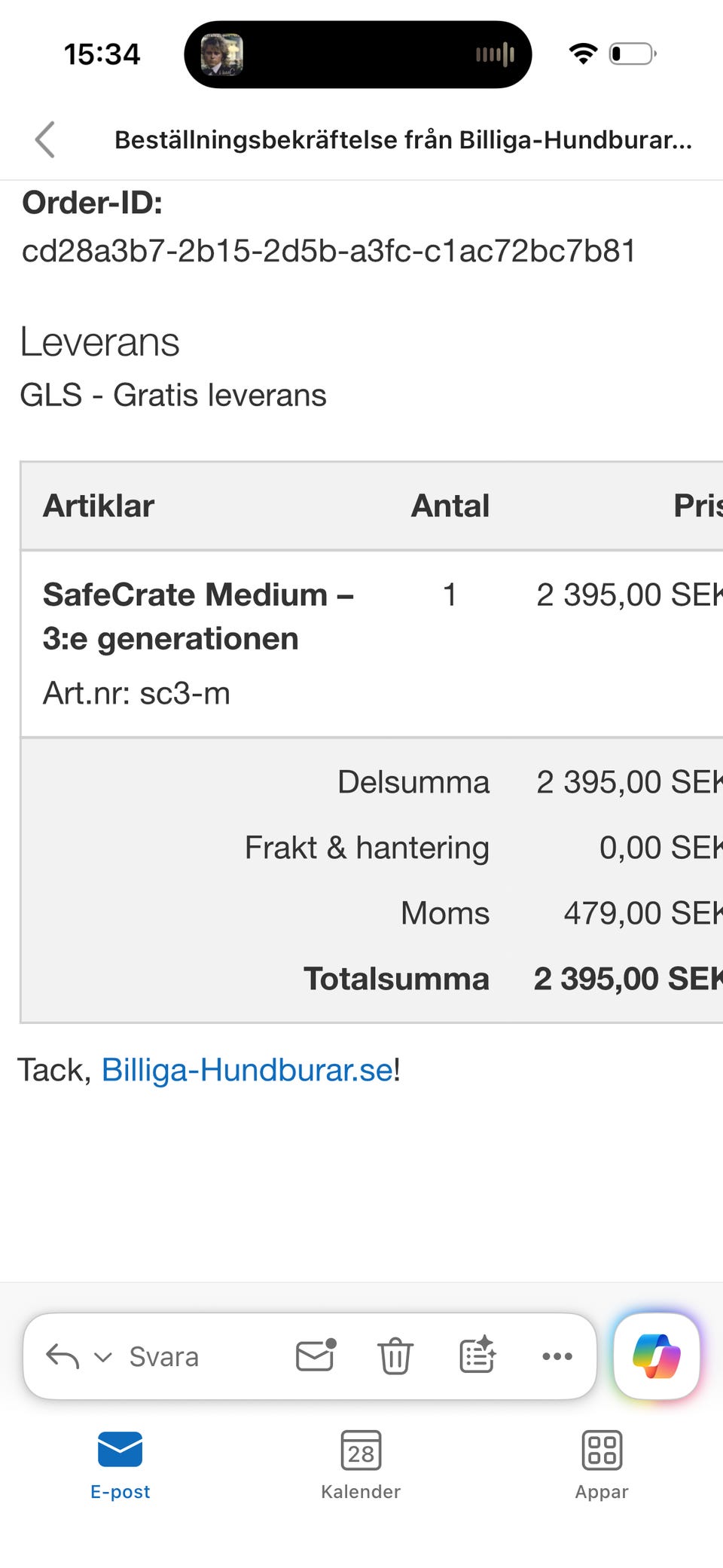Expand the reply options chevron next to Svara
This screenshot has width=723, height=1568.
(102, 1356)
